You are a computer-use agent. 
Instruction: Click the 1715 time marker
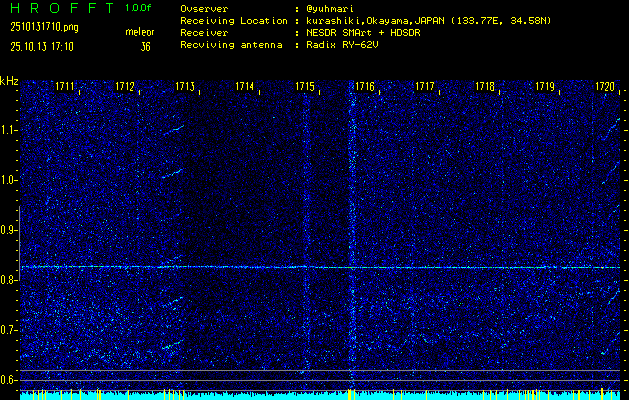point(305,88)
